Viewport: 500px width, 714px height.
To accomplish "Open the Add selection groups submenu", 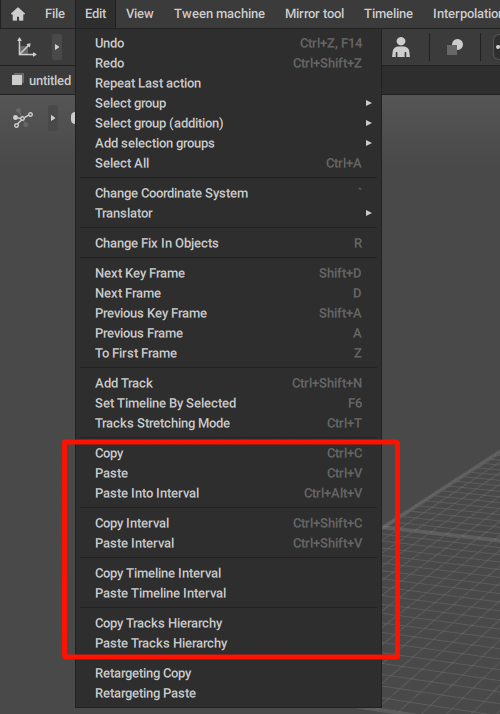I will (228, 143).
